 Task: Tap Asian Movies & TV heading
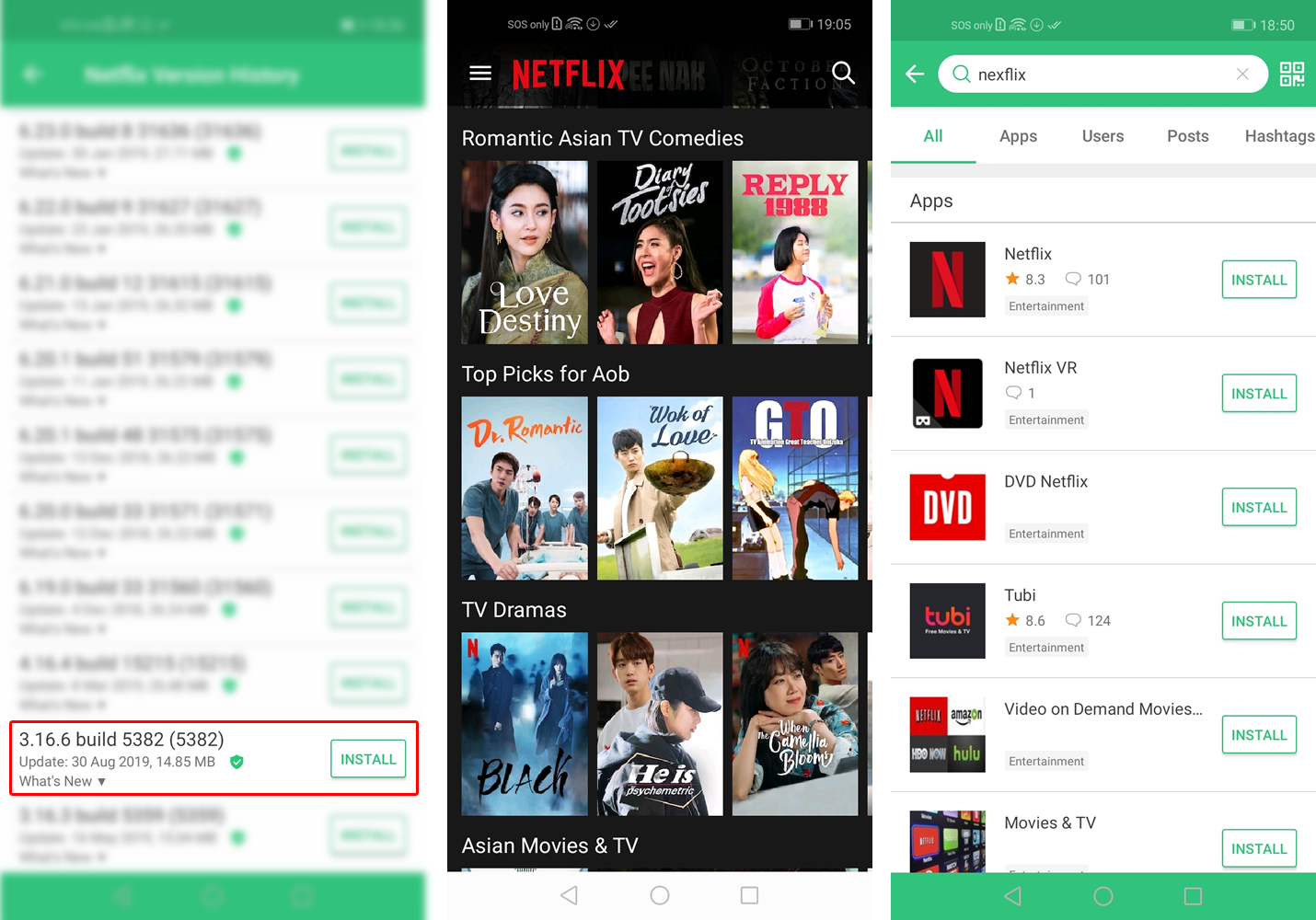pyautogui.click(x=550, y=845)
